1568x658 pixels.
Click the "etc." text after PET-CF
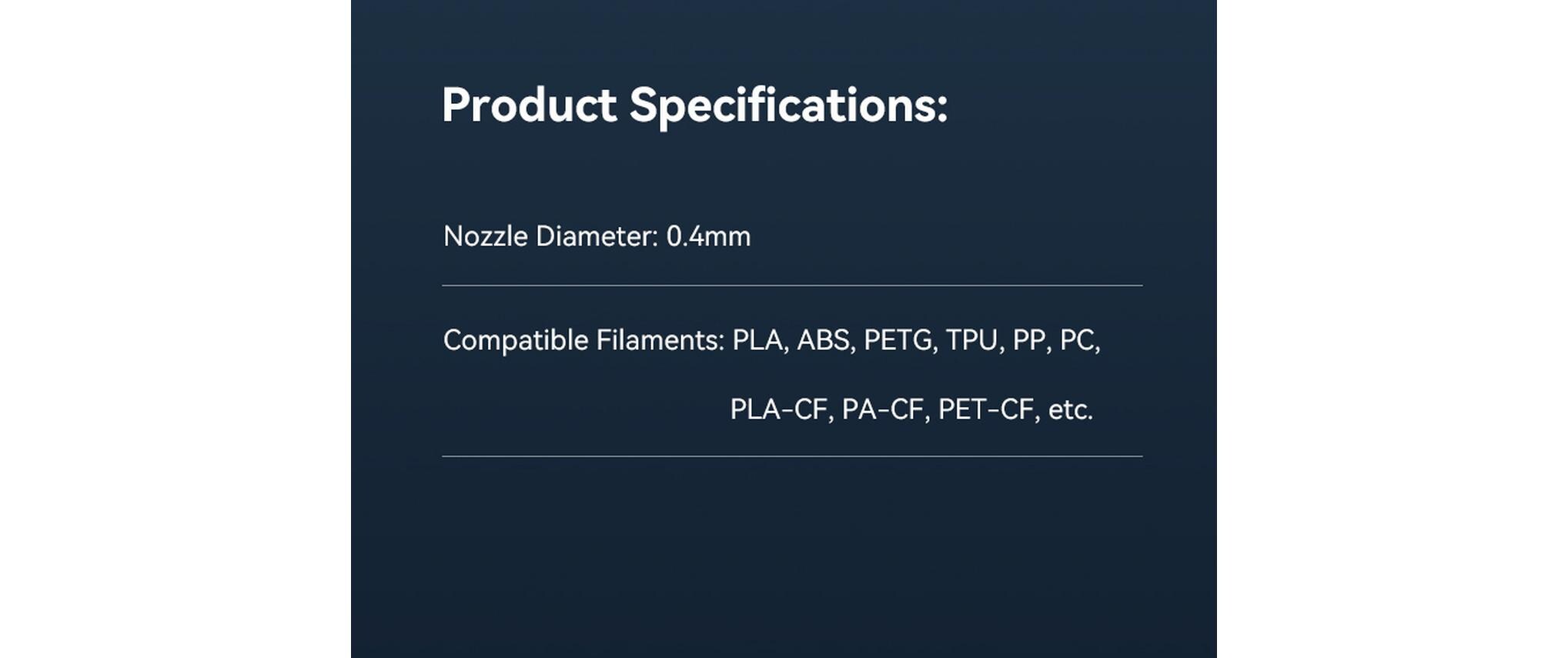(1070, 409)
